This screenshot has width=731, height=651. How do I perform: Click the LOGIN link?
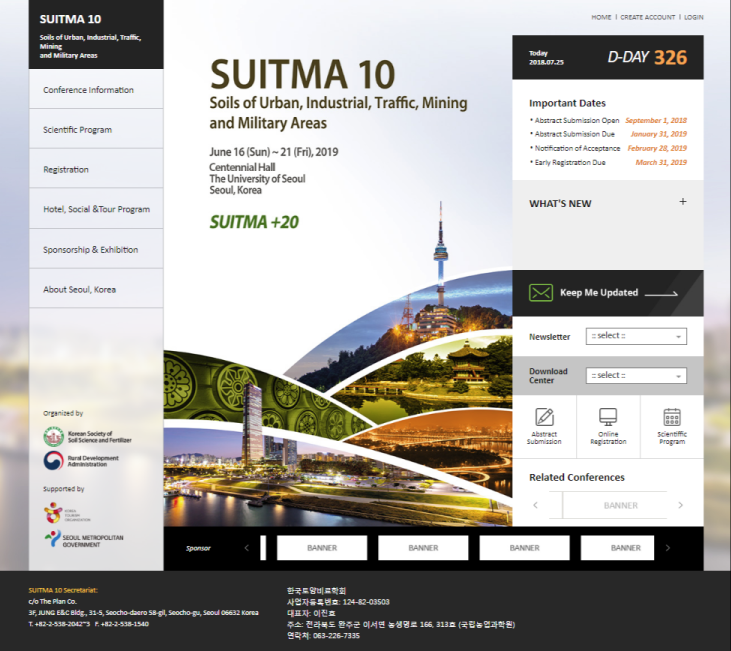click(694, 17)
